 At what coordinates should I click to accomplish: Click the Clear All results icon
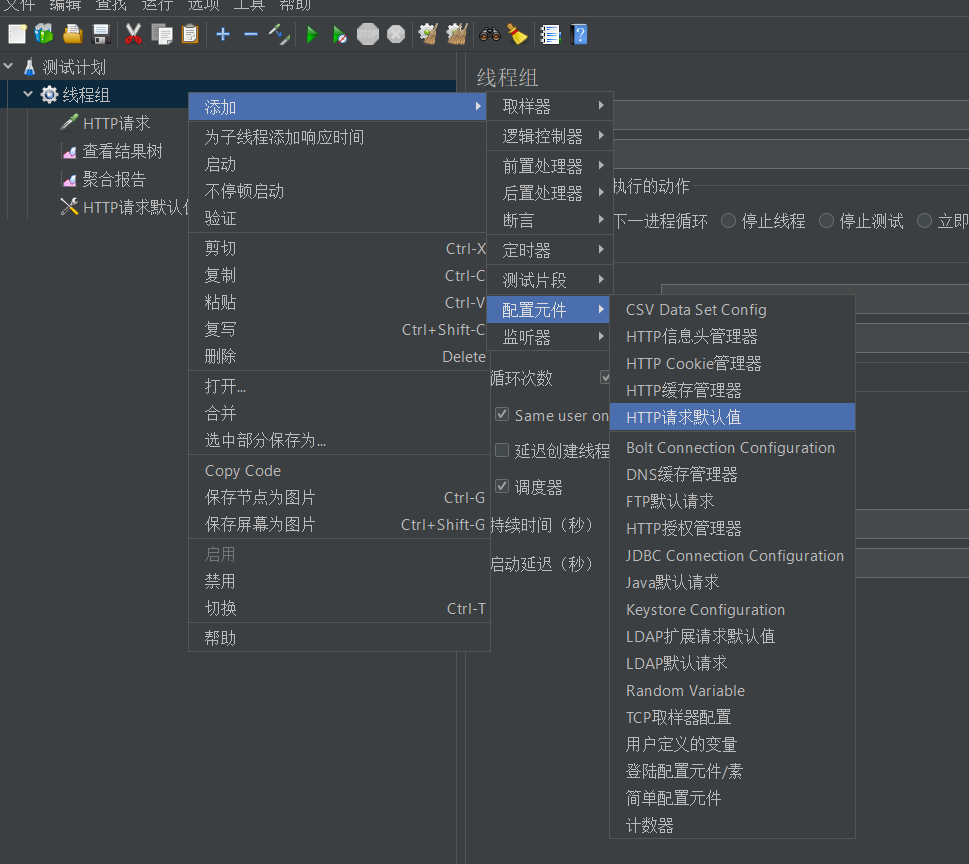click(457, 34)
